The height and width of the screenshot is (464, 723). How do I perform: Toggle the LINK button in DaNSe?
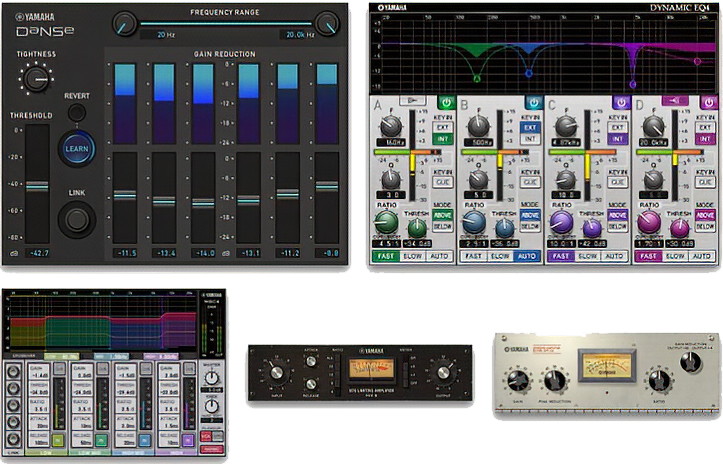[x=77, y=220]
